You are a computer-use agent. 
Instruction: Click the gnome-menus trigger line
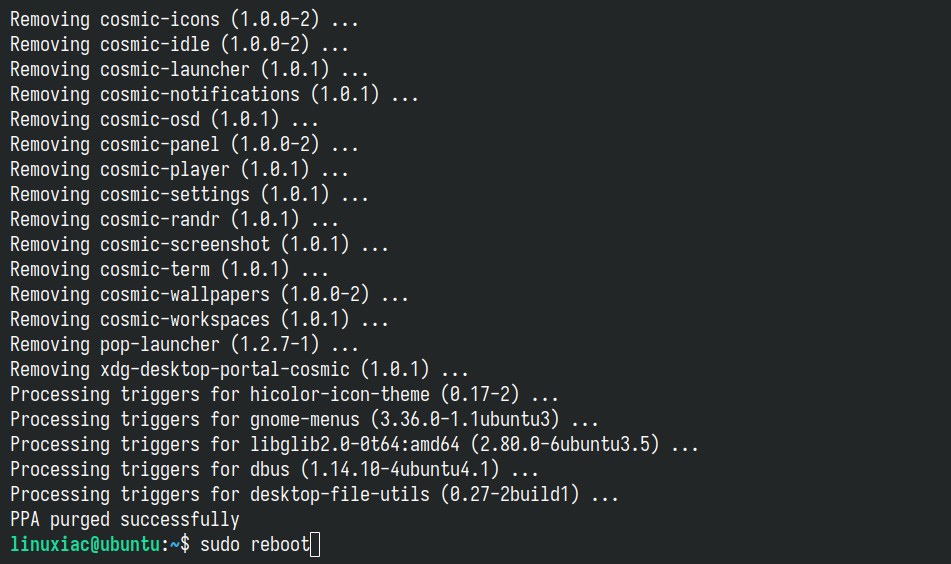click(305, 420)
